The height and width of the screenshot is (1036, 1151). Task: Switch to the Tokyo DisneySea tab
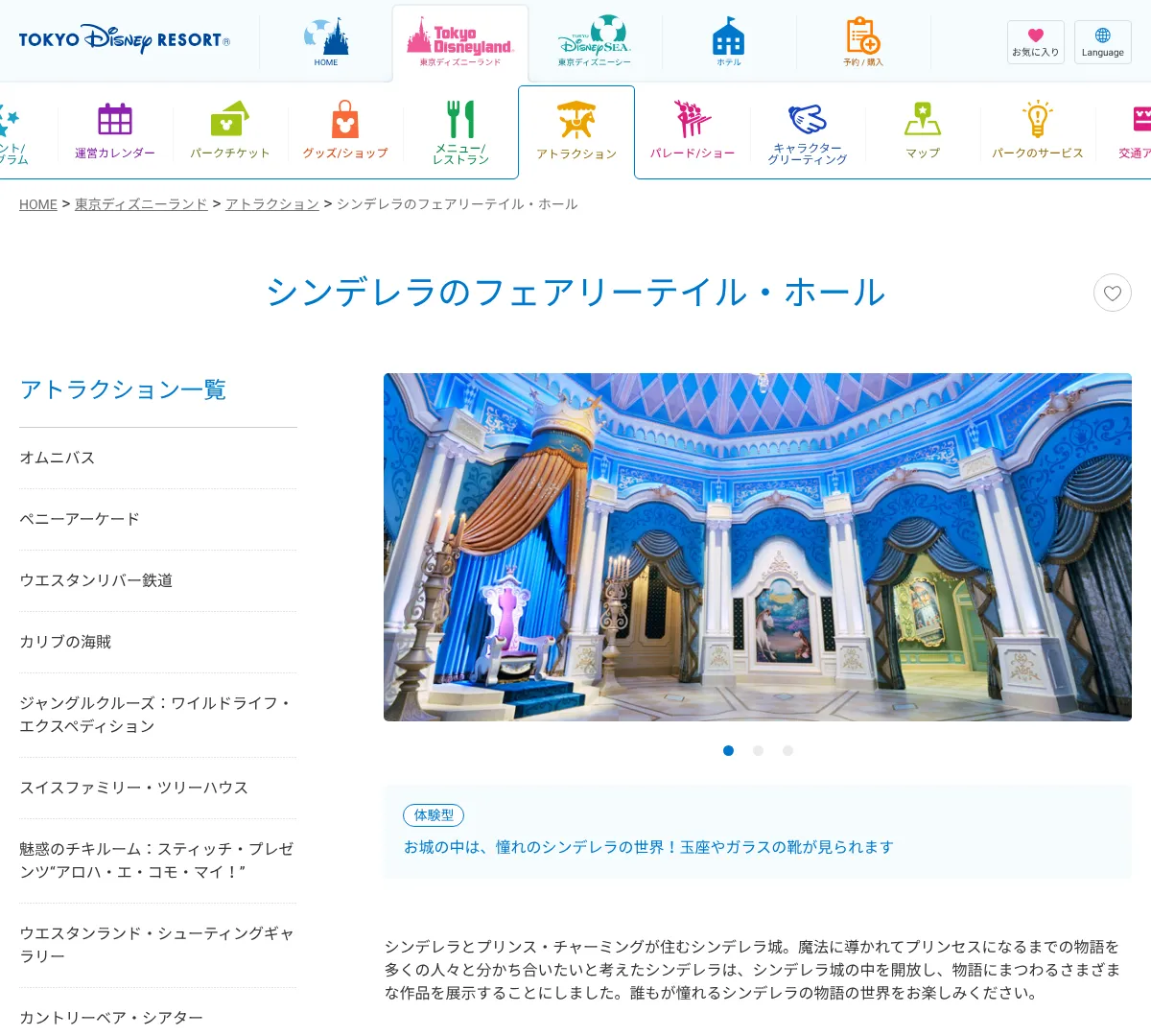pos(595,41)
